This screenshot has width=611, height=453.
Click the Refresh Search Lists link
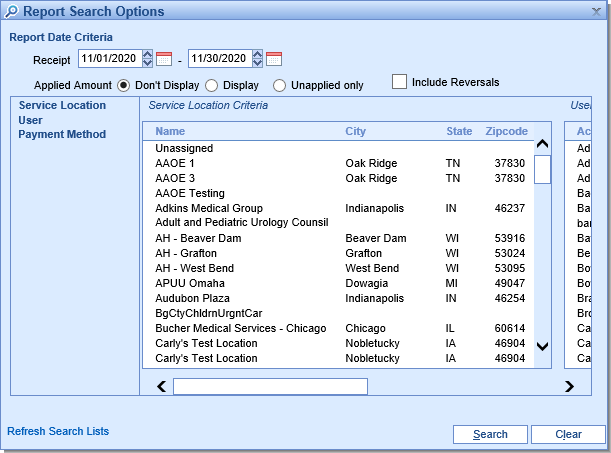point(58,431)
